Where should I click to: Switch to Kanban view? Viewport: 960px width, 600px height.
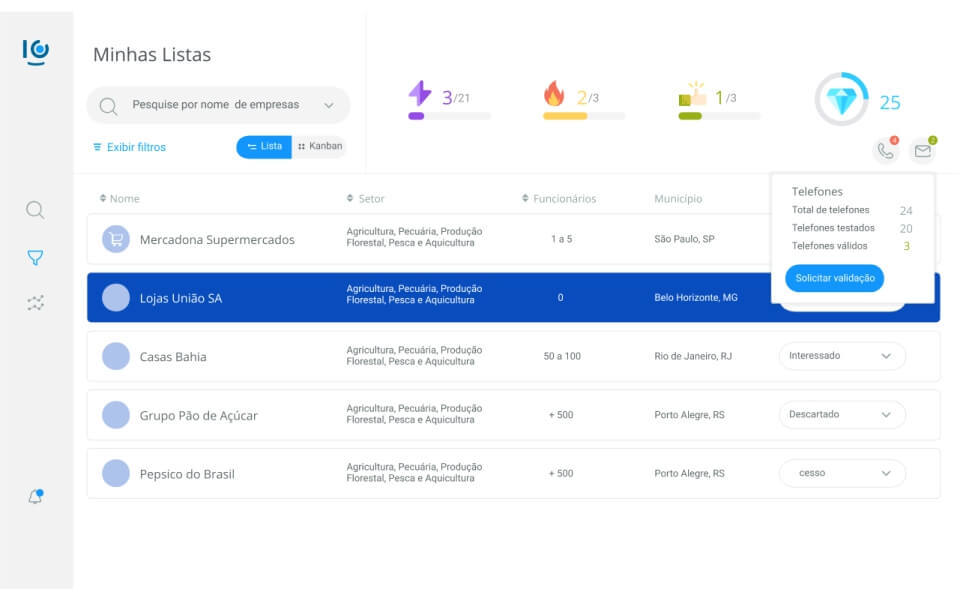click(320, 146)
